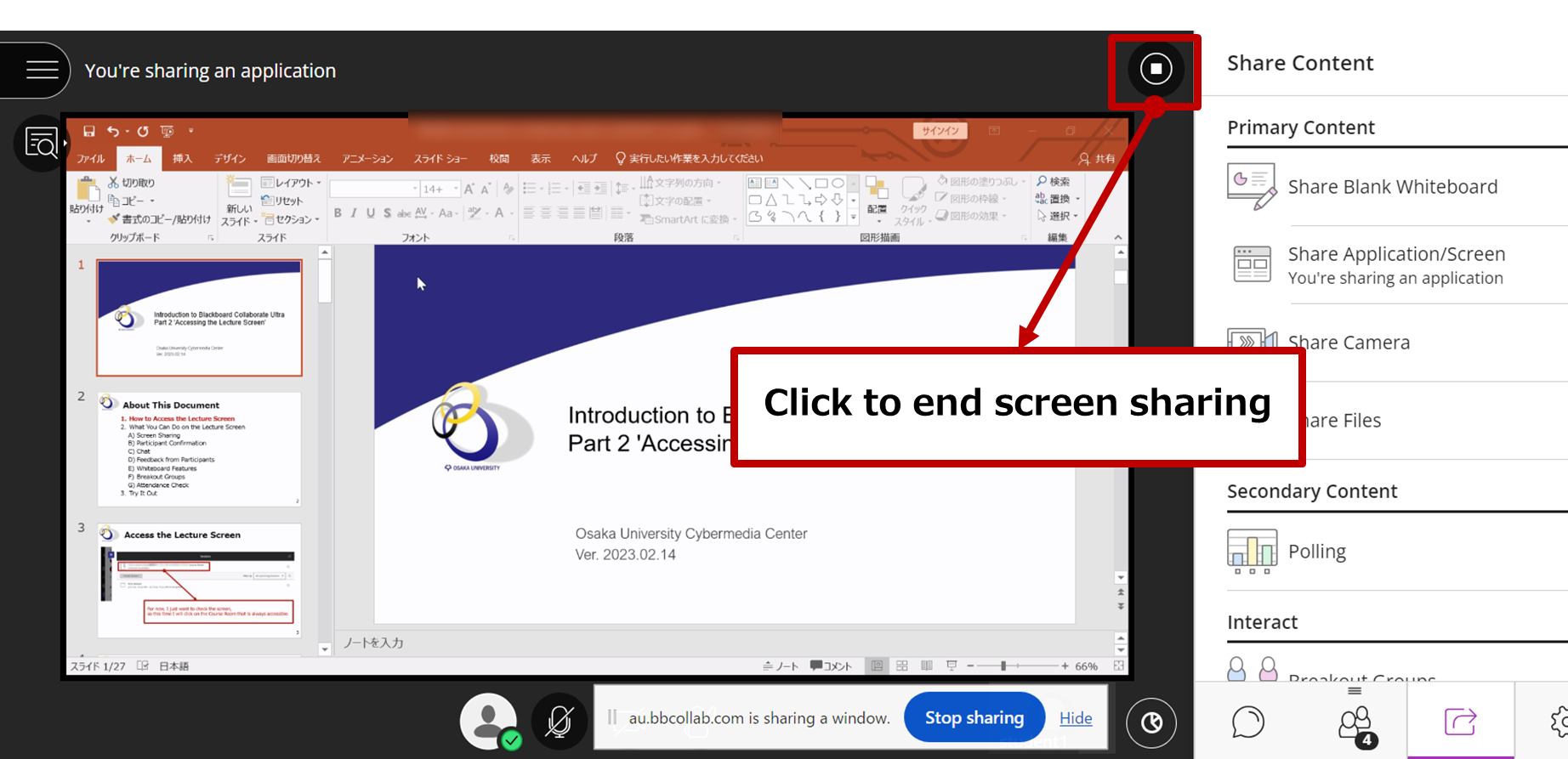
Task: Toggle normal view button in status bar
Action: click(877, 666)
